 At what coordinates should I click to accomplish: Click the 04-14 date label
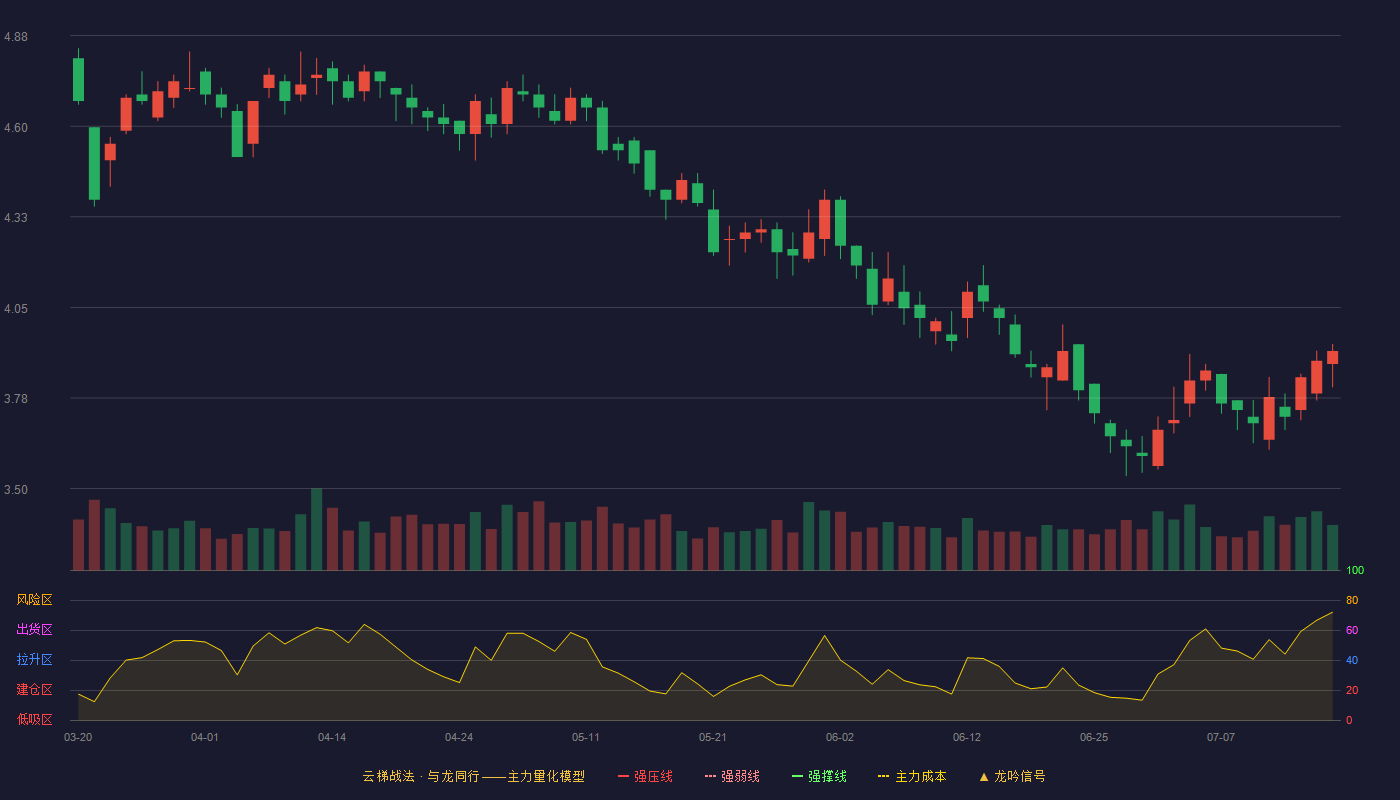coord(332,737)
